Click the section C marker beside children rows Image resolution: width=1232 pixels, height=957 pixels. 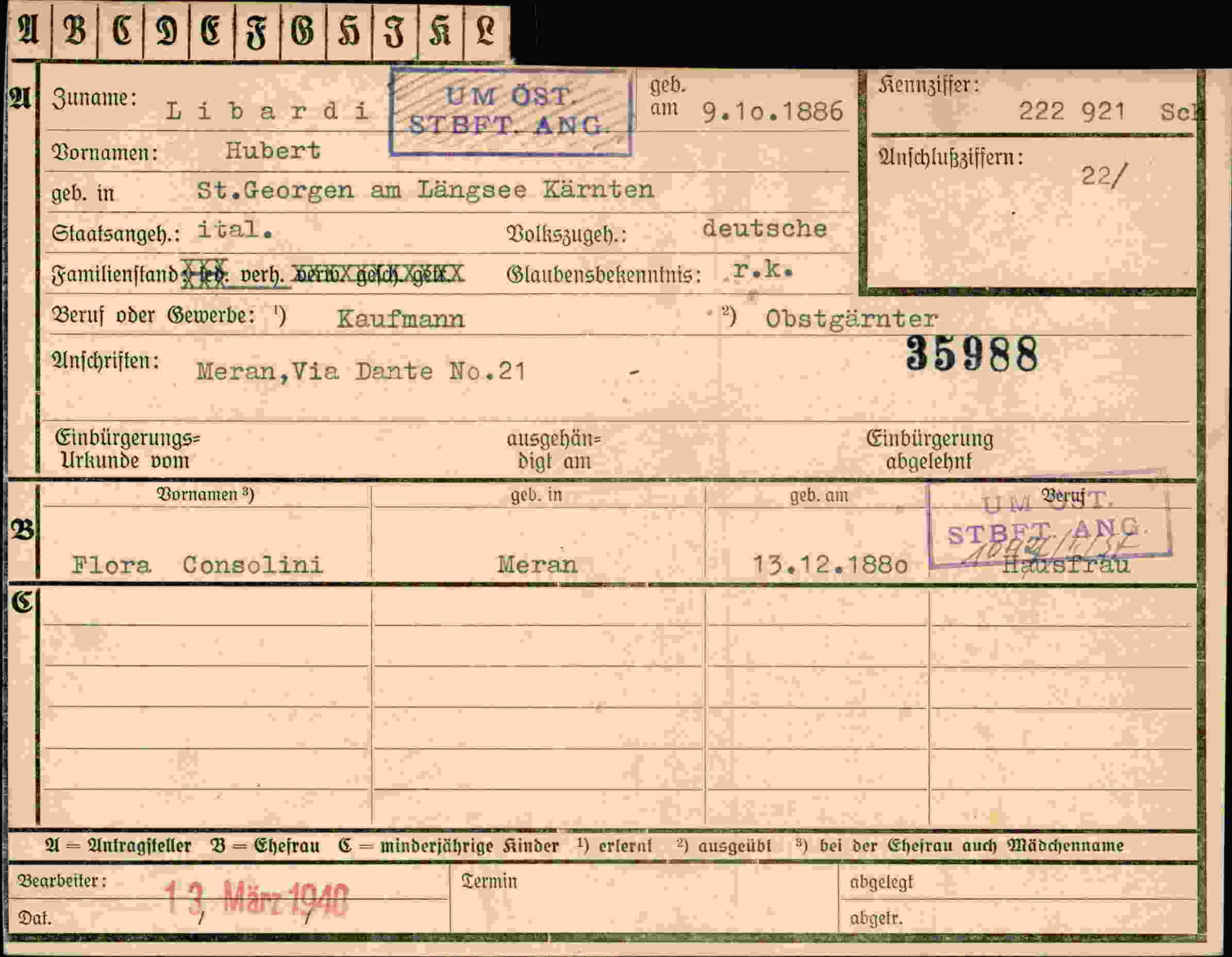pos(23,602)
